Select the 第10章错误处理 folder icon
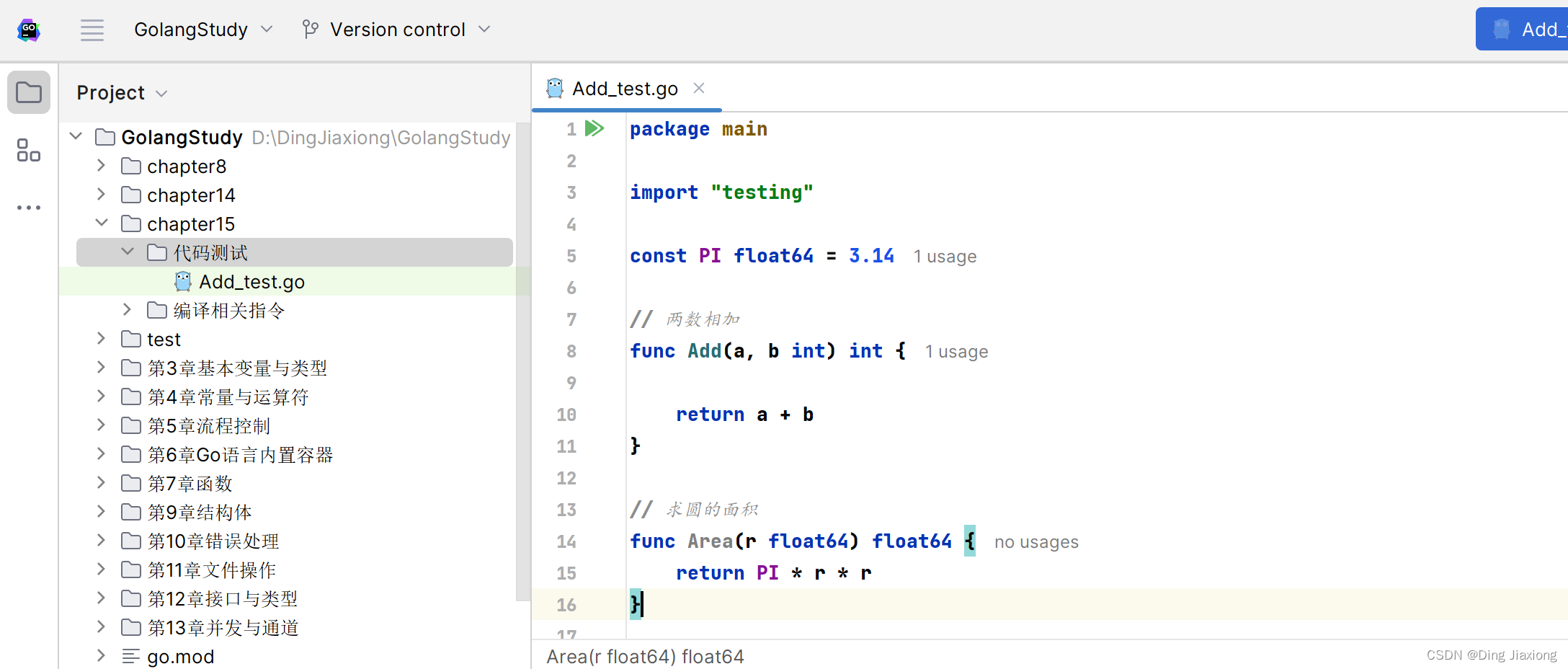This screenshot has height=669, width=1568. click(131, 541)
